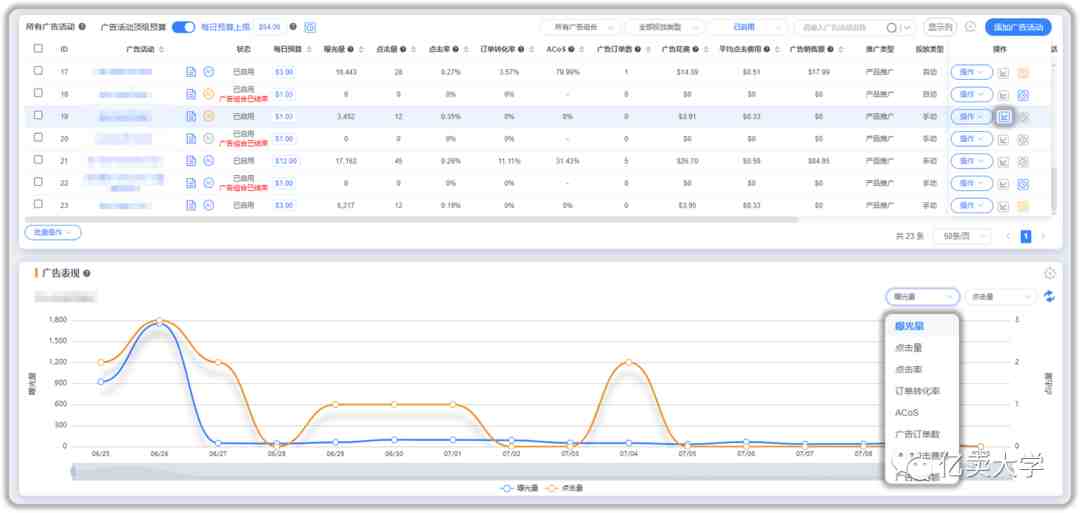The image size is (1080, 513).
Task: Click the chart refresh arrows icon
Action: pyautogui.click(x=1049, y=297)
